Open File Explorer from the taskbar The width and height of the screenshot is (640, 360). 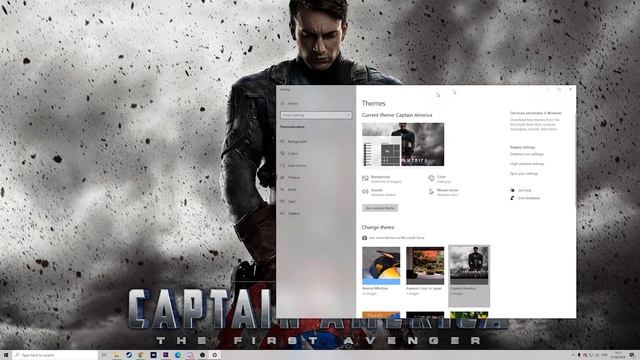pyautogui.click(x=116, y=355)
